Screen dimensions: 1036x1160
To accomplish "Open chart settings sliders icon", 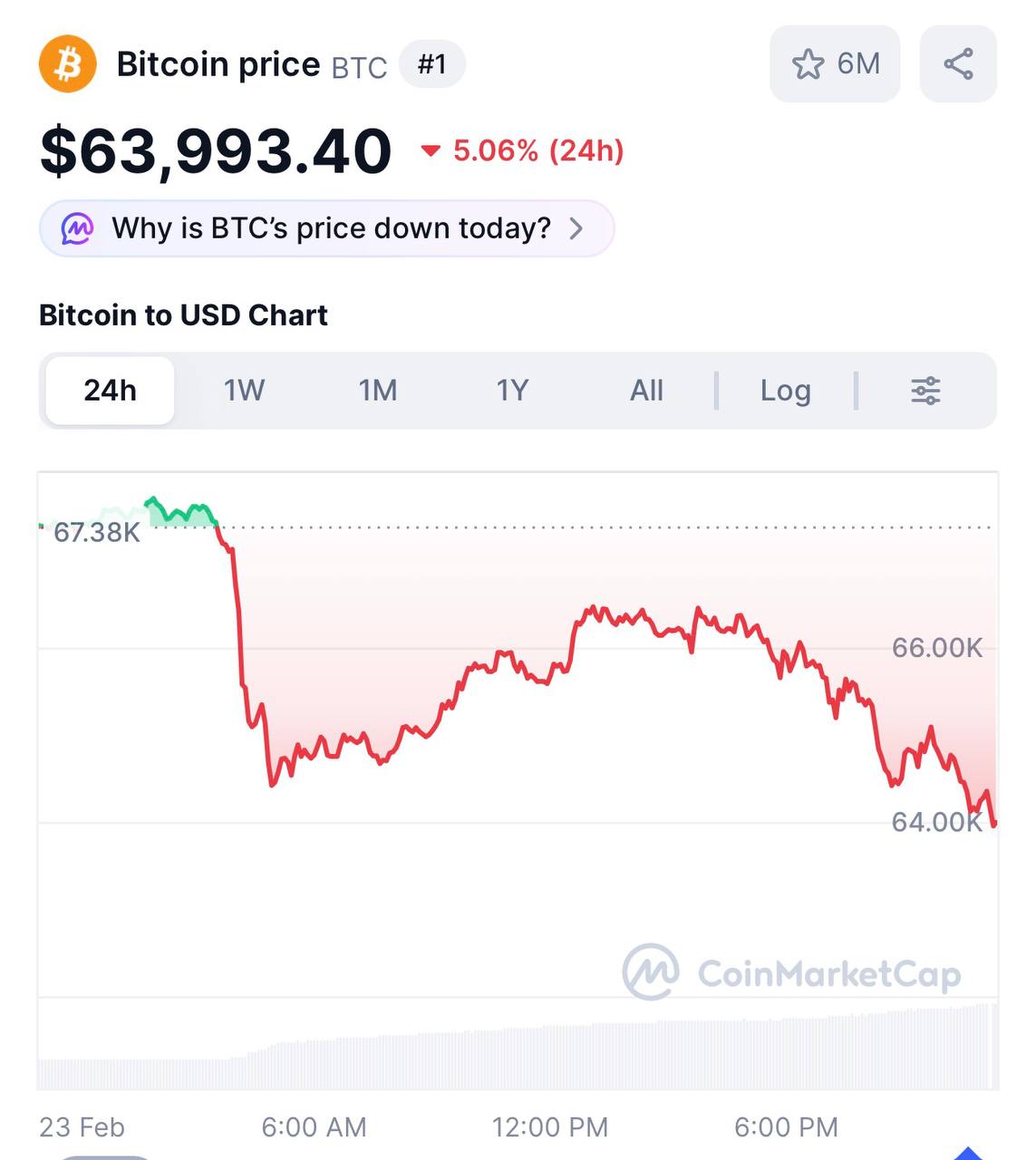I will [x=925, y=391].
